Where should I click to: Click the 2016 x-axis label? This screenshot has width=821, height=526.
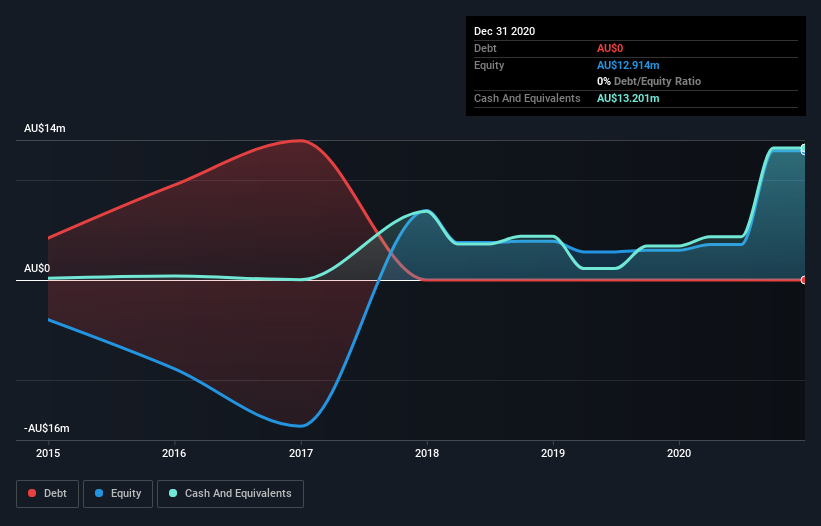(174, 453)
